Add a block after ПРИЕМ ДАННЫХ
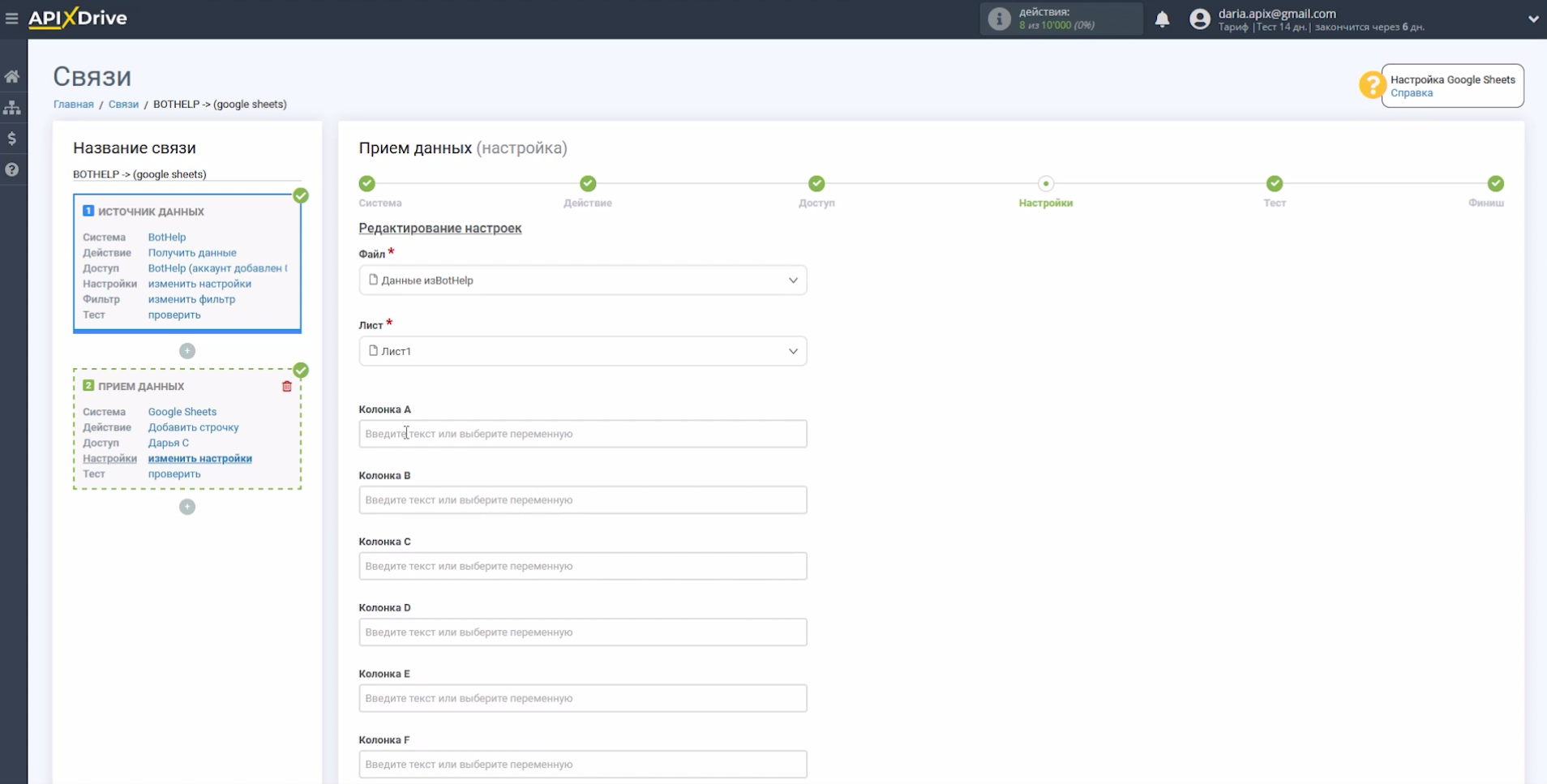This screenshot has width=1547, height=784. (187, 507)
